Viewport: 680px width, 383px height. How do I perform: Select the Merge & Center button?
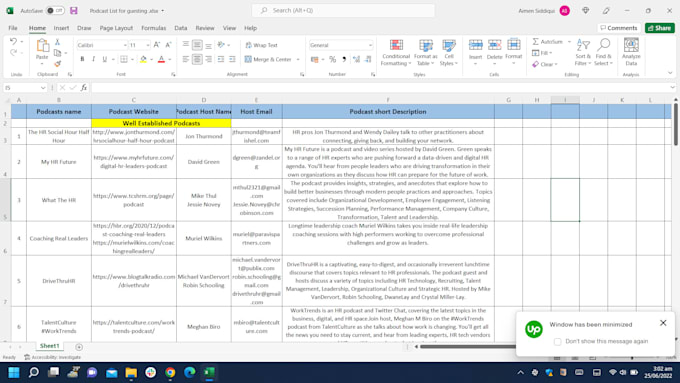coord(268,59)
